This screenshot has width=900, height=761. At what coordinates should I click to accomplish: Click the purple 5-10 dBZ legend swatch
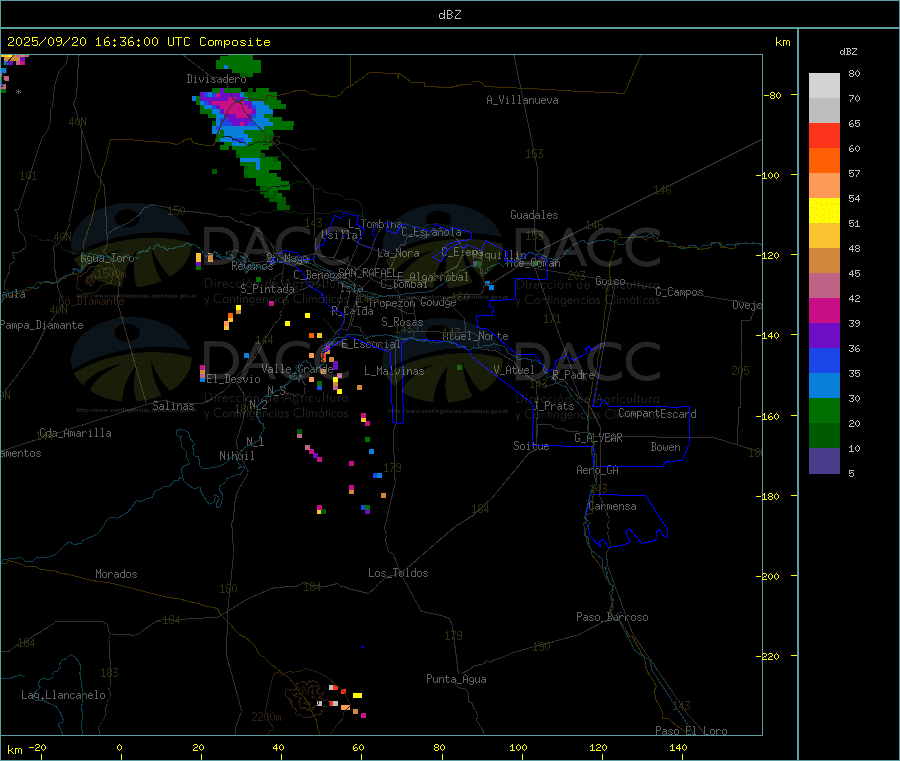[824, 461]
